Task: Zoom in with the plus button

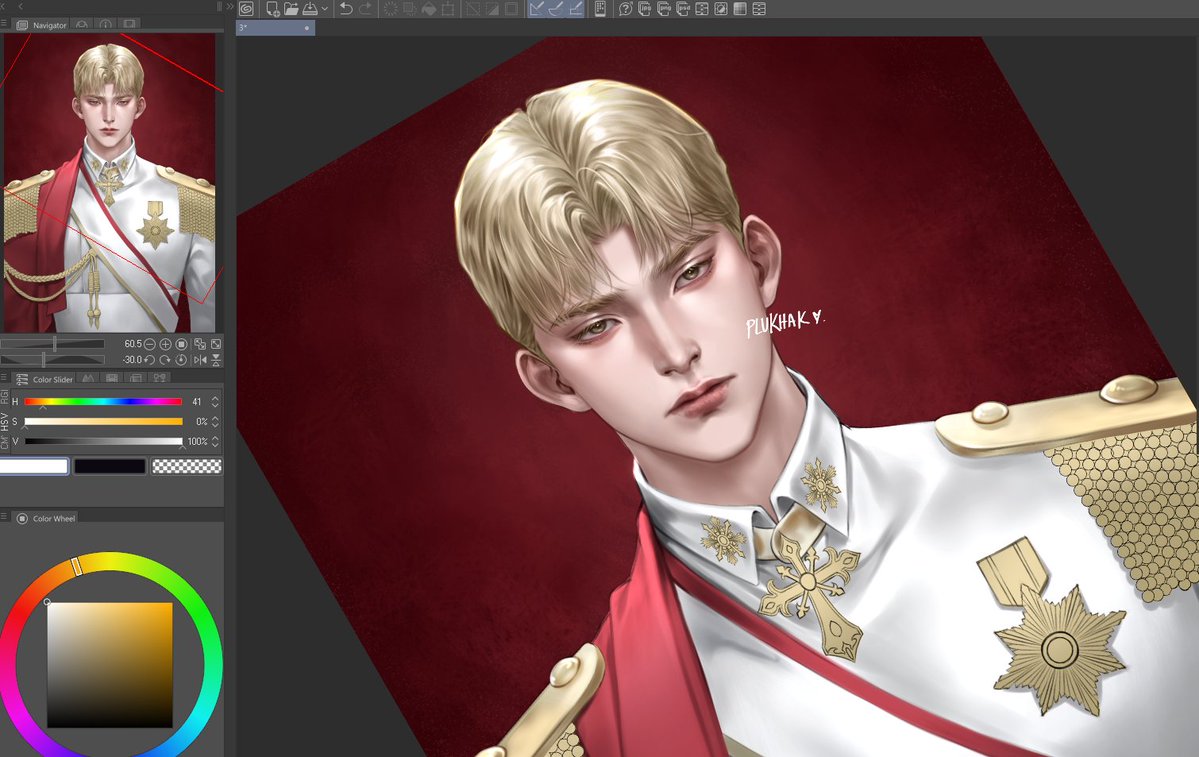Action: click(x=165, y=344)
